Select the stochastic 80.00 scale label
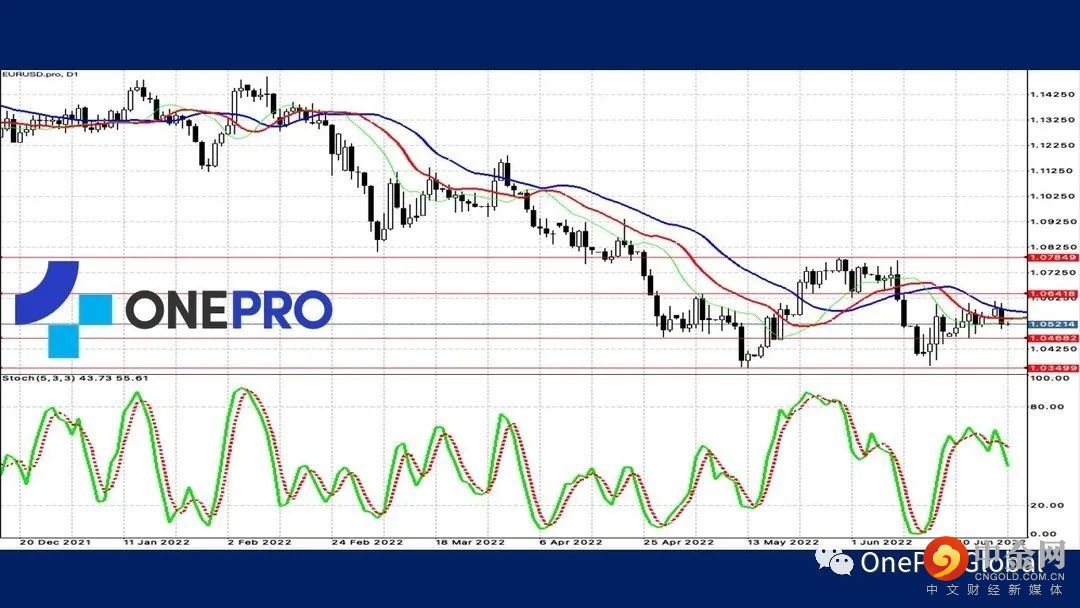 coord(1048,407)
